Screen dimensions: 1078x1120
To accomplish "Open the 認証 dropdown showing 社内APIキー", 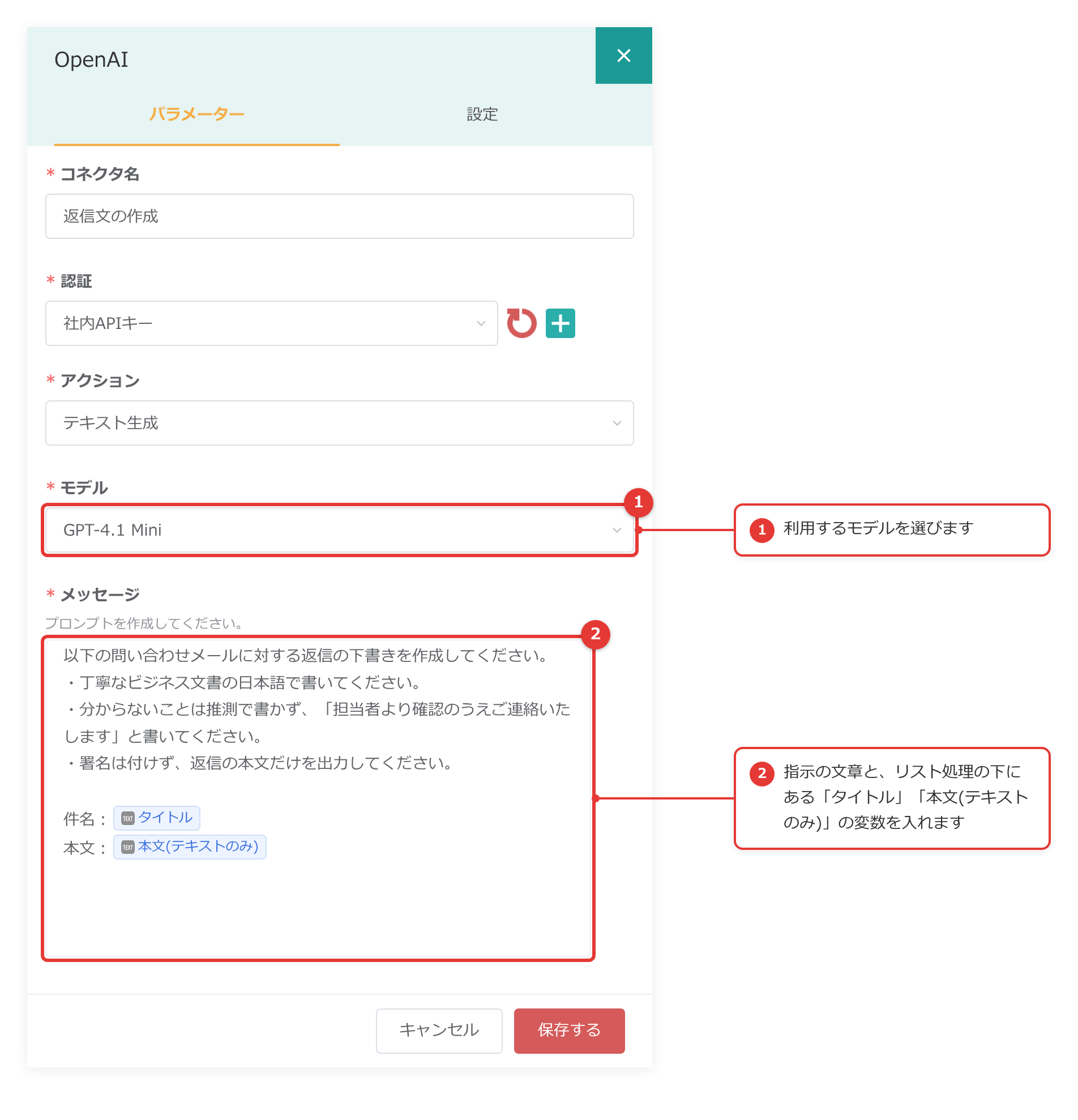I will click(271, 323).
